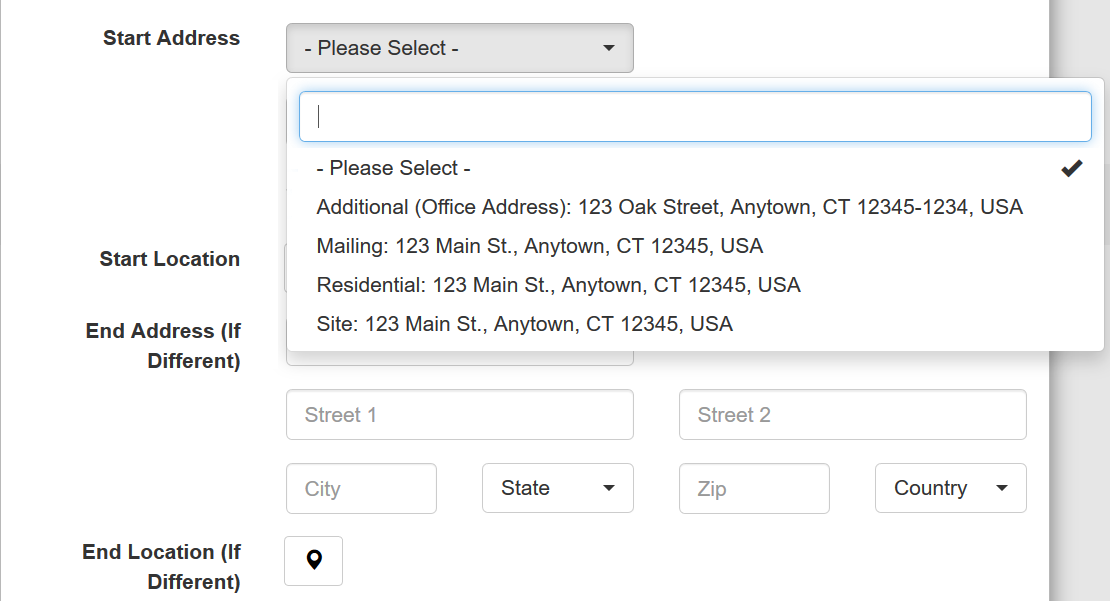Pick the Additional Office Address option
Screen dimensions: 1110x601
(669, 207)
